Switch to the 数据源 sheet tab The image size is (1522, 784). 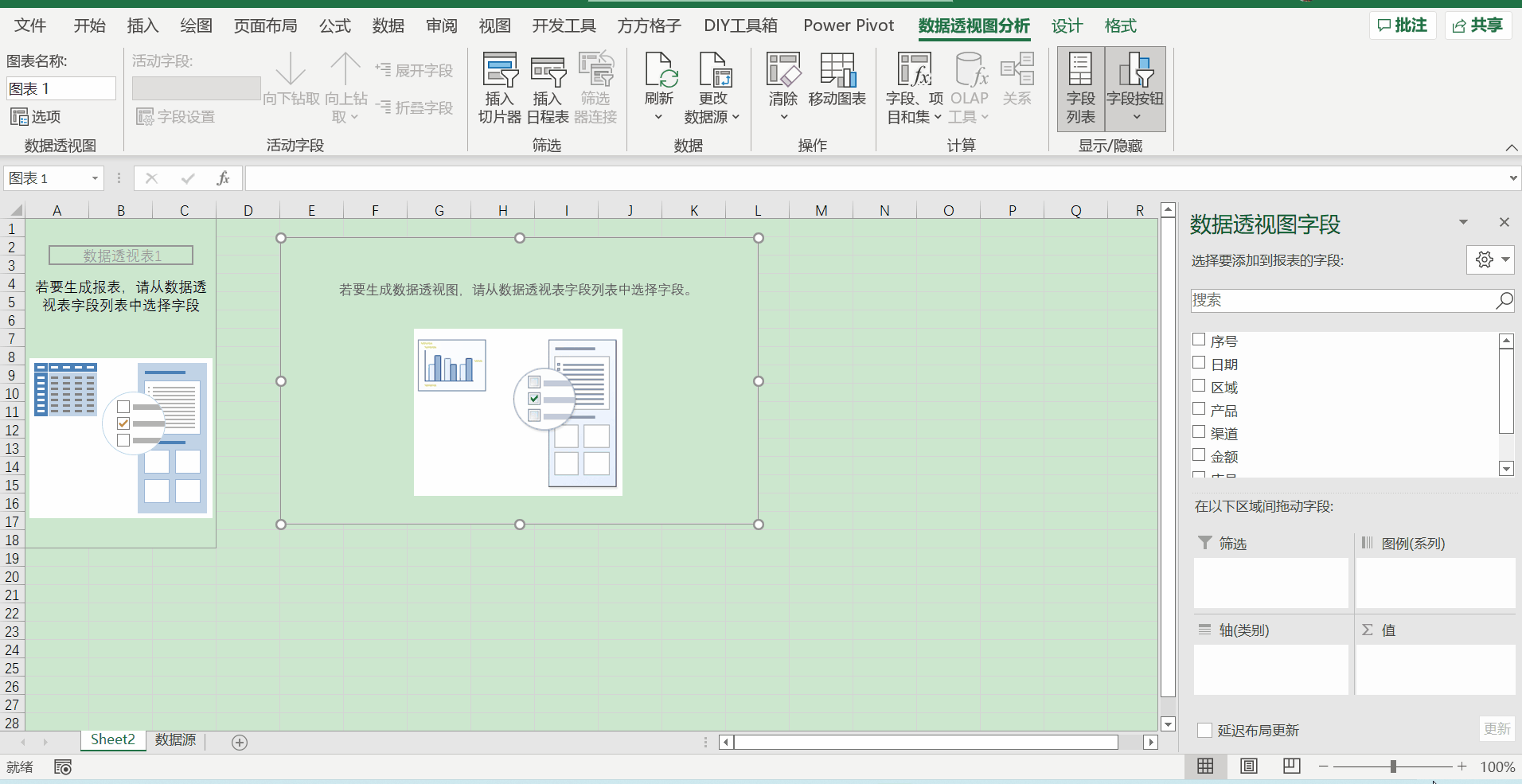point(175,739)
